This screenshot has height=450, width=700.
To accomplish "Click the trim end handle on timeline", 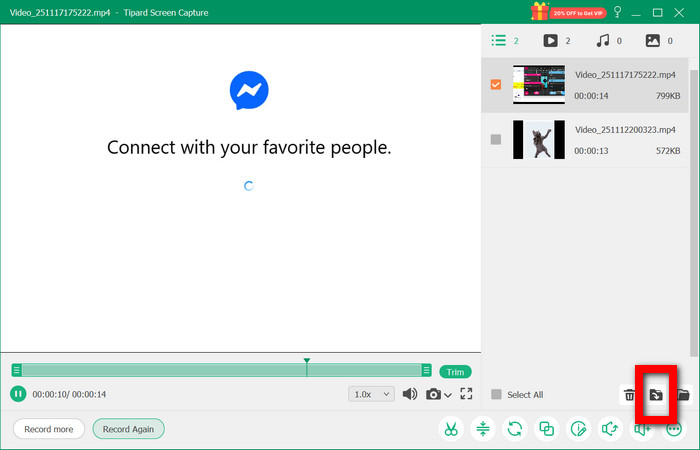I will (426, 370).
